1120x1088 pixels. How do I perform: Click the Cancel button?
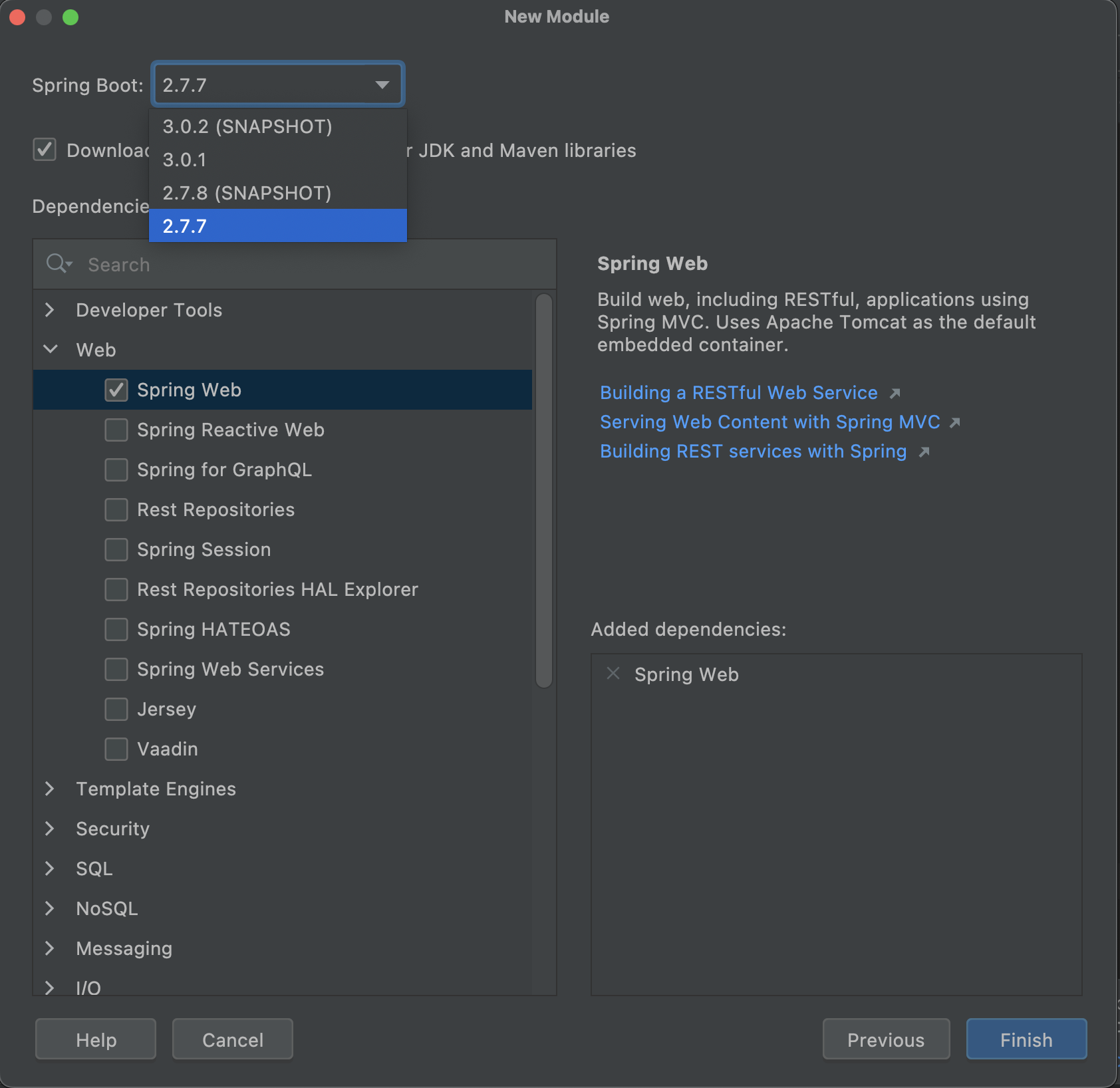coord(233,1039)
